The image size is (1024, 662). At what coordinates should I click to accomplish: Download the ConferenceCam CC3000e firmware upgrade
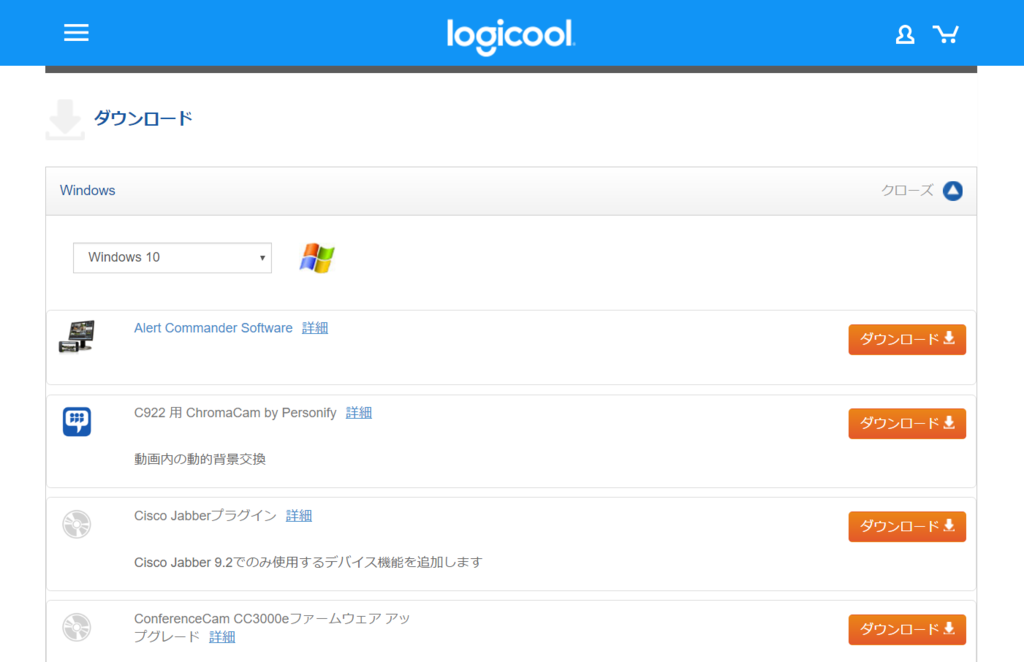tap(906, 629)
